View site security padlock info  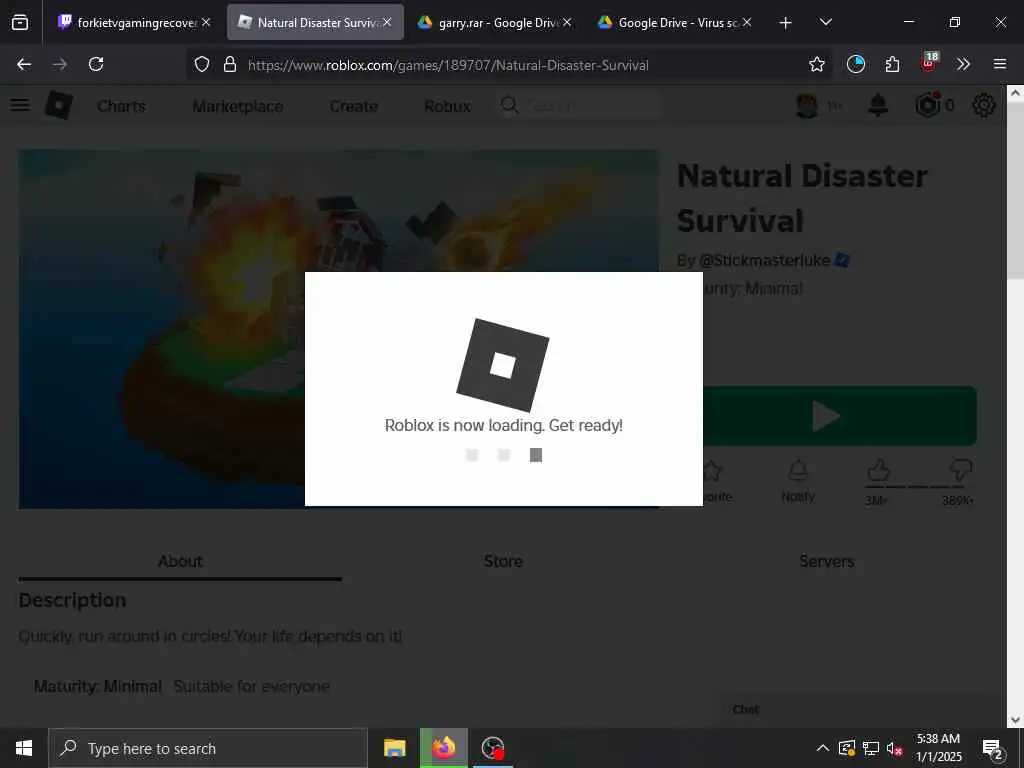click(x=230, y=64)
